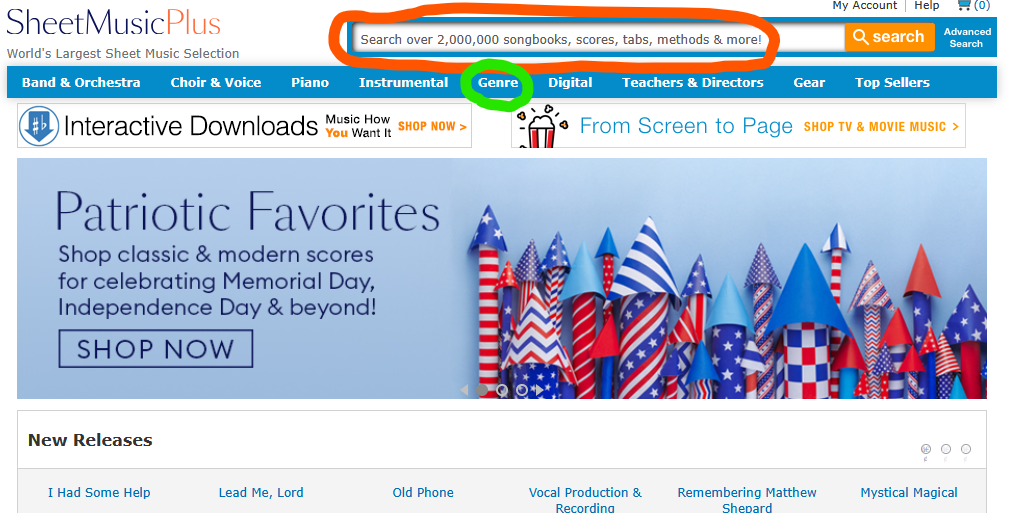The image size is (1013, 513).
Task: Click the Interactive Downloads banner title
Action: coord(191,127)
